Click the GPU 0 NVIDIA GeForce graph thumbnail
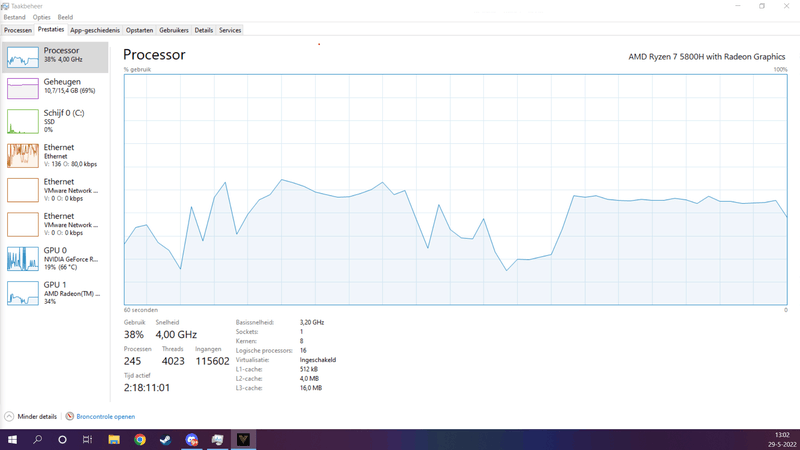This screenshot has height=450, width=800. click(22, 259)
